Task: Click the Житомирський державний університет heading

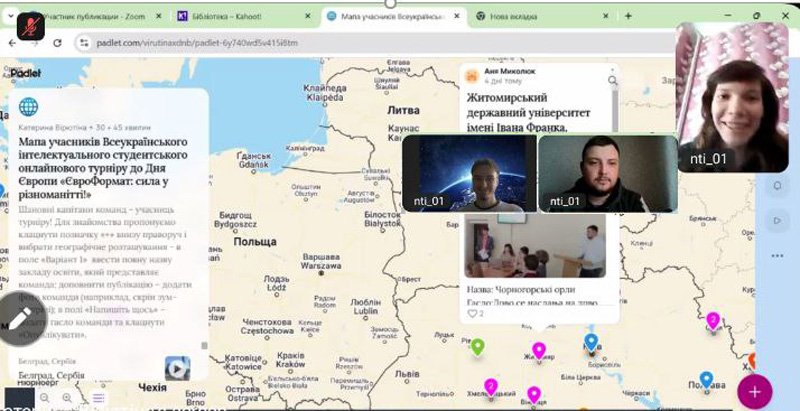Action: (x=529, y=112)
